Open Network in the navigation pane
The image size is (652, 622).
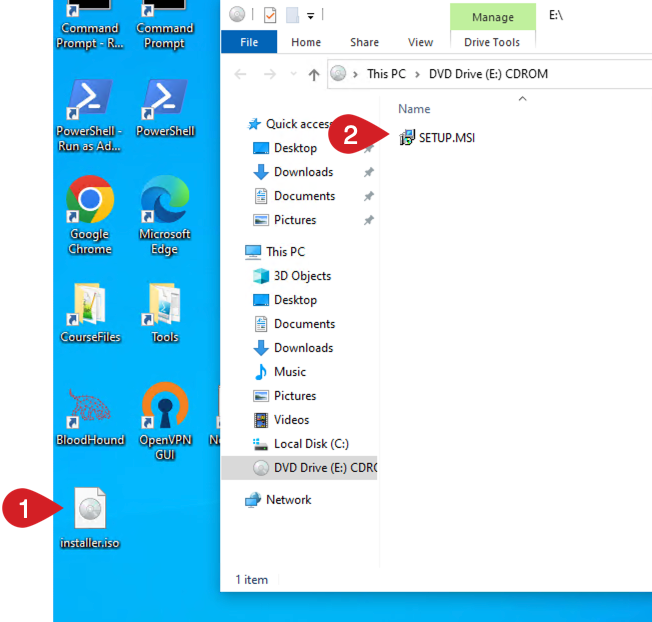coord(288,500)
